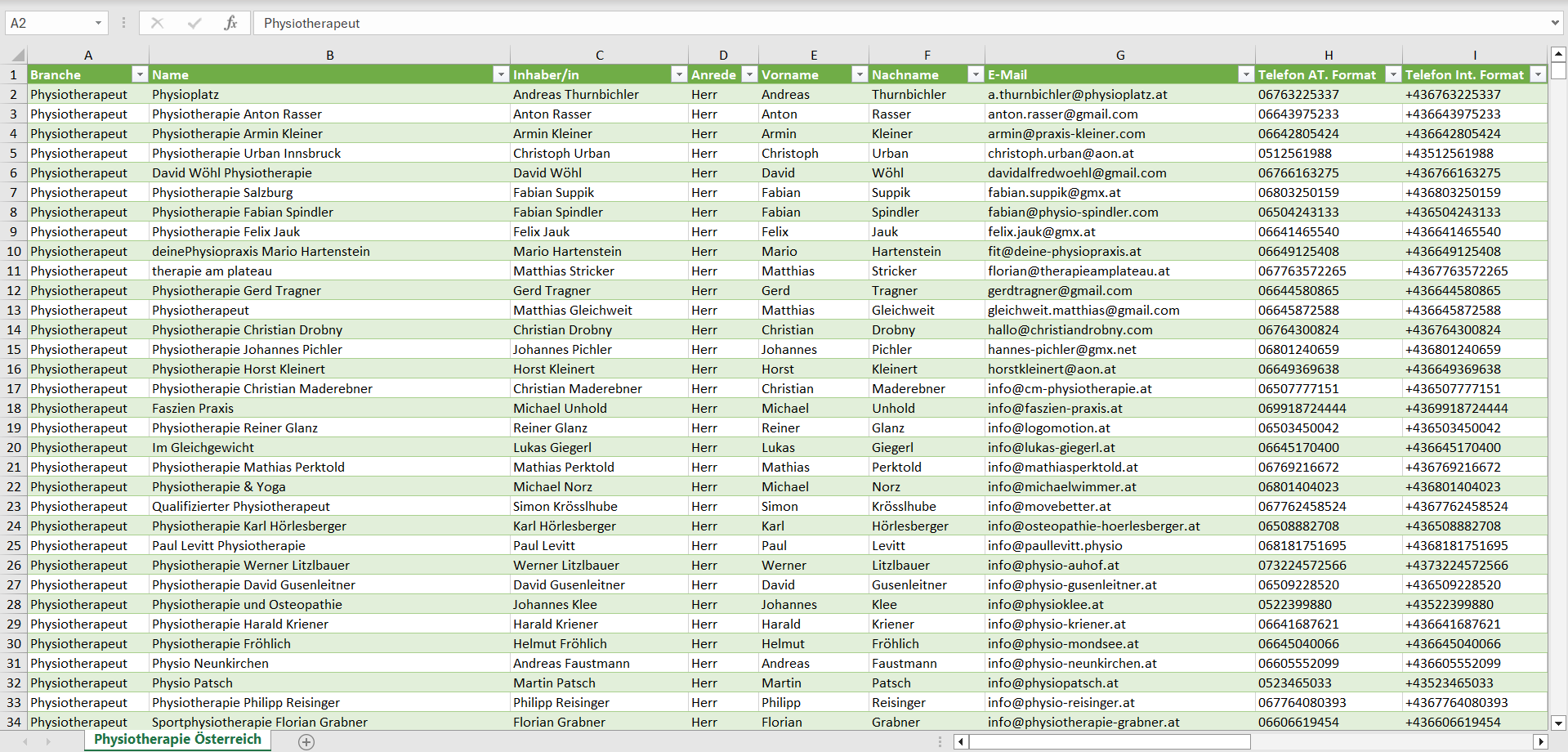Open the Telefon Int. Format filter dropdown
This screenshot has height=752, width=1568.
[x=1538, y=74]
